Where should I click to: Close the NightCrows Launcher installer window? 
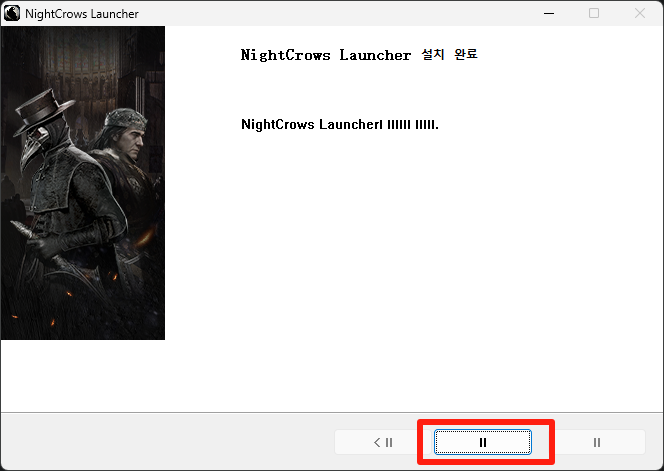[639, 13]
